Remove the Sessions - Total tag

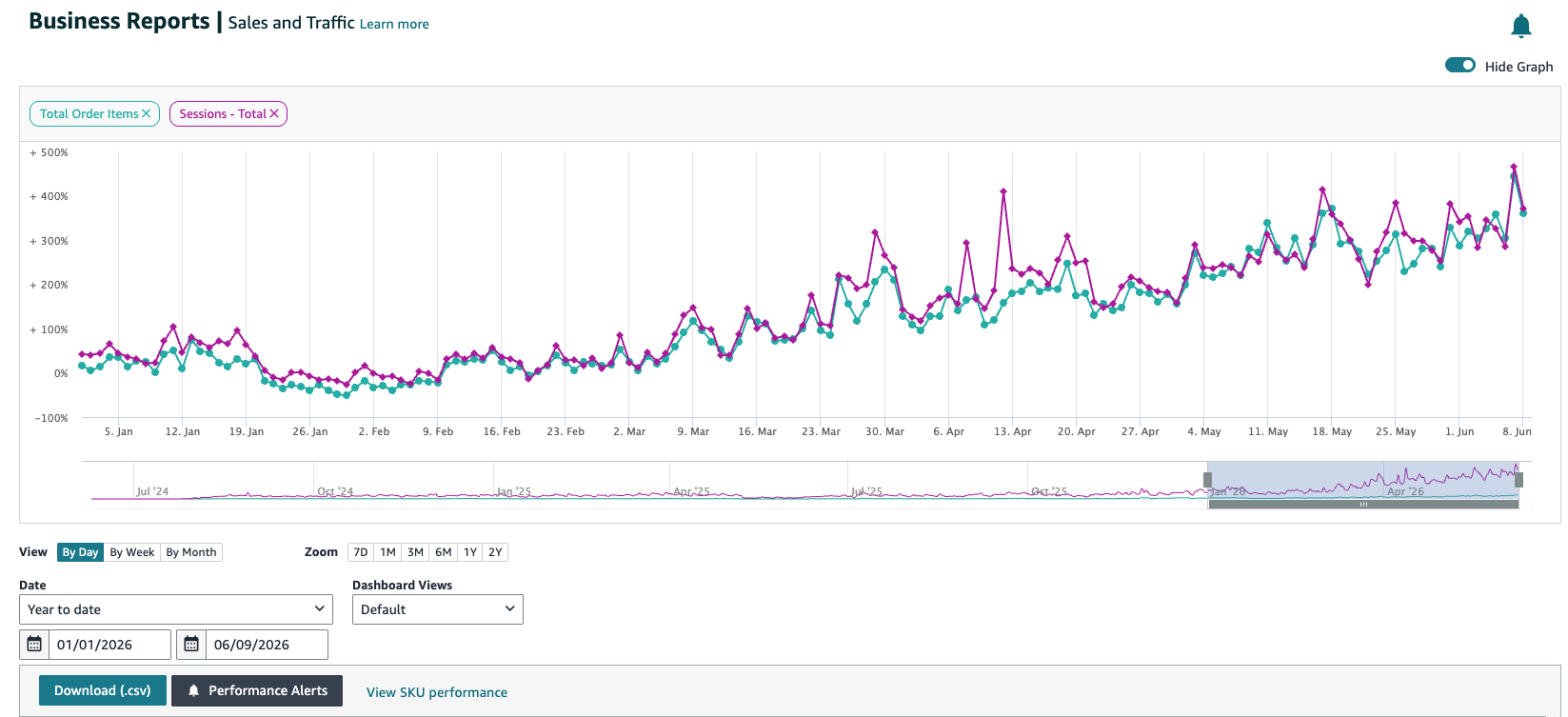coord(274,113)
